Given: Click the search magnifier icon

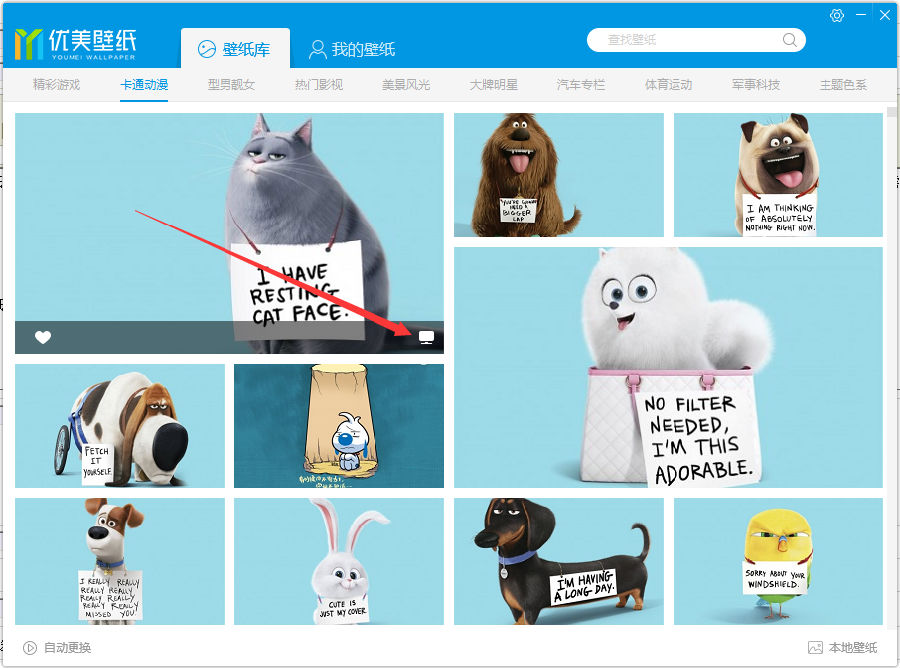Looking at the screenshot, I should pyautogui.click(x=790, y=40).
